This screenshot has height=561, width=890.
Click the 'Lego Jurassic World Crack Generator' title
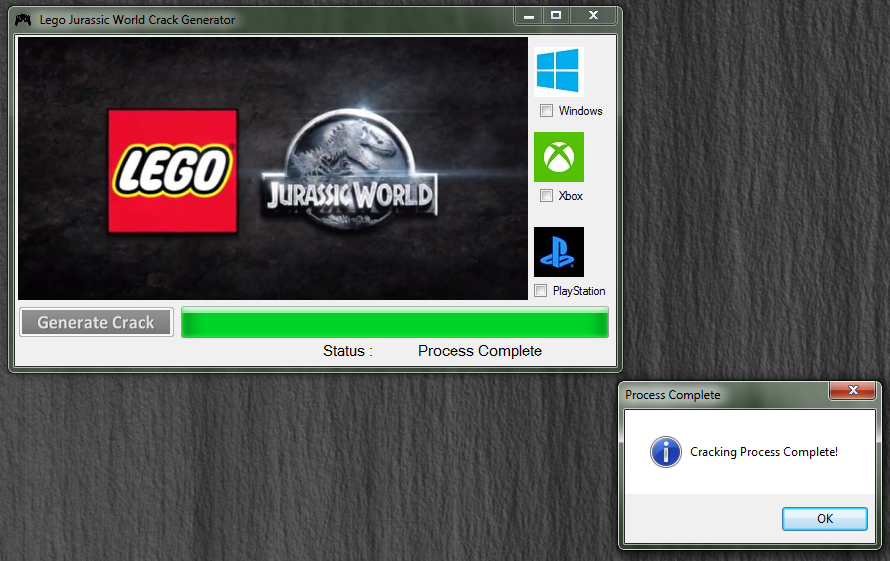pyautogui.click(x=137, y=20)
